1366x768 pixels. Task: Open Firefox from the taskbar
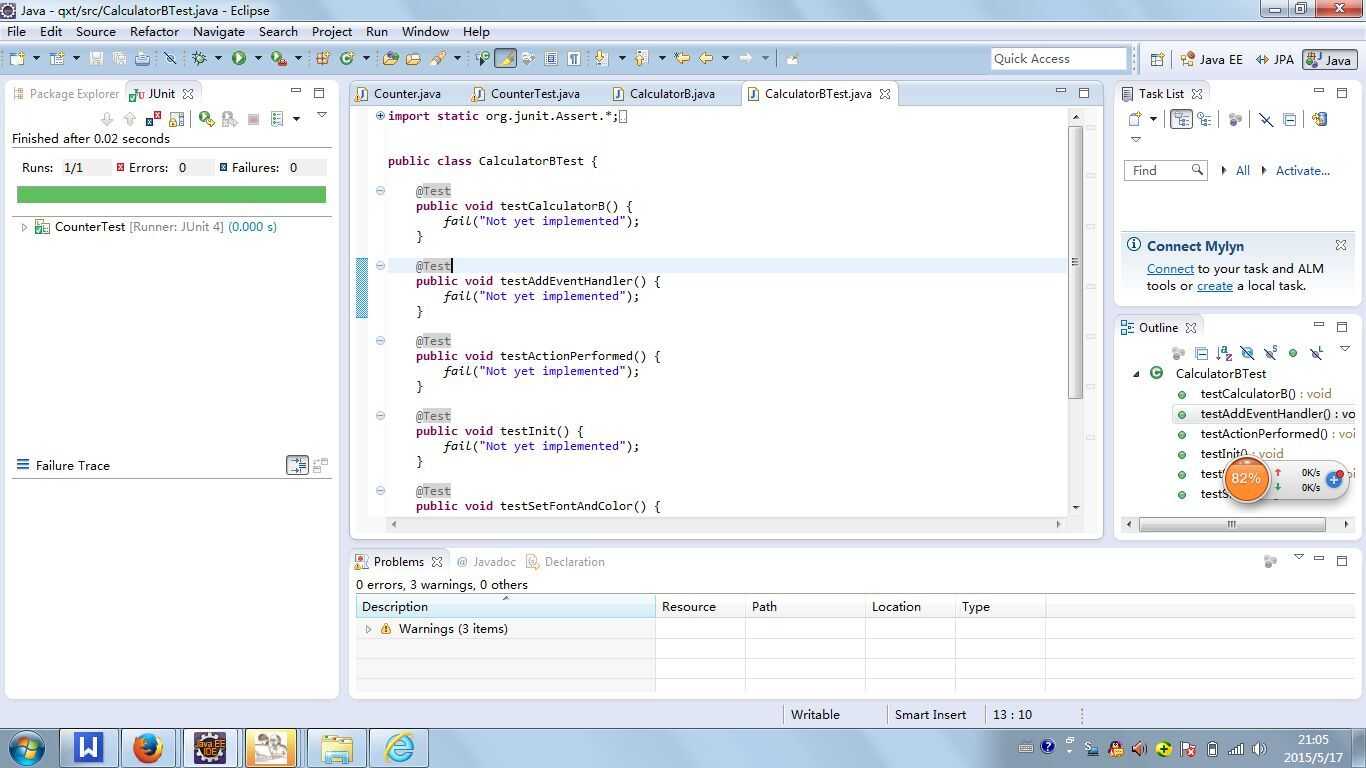148,747
